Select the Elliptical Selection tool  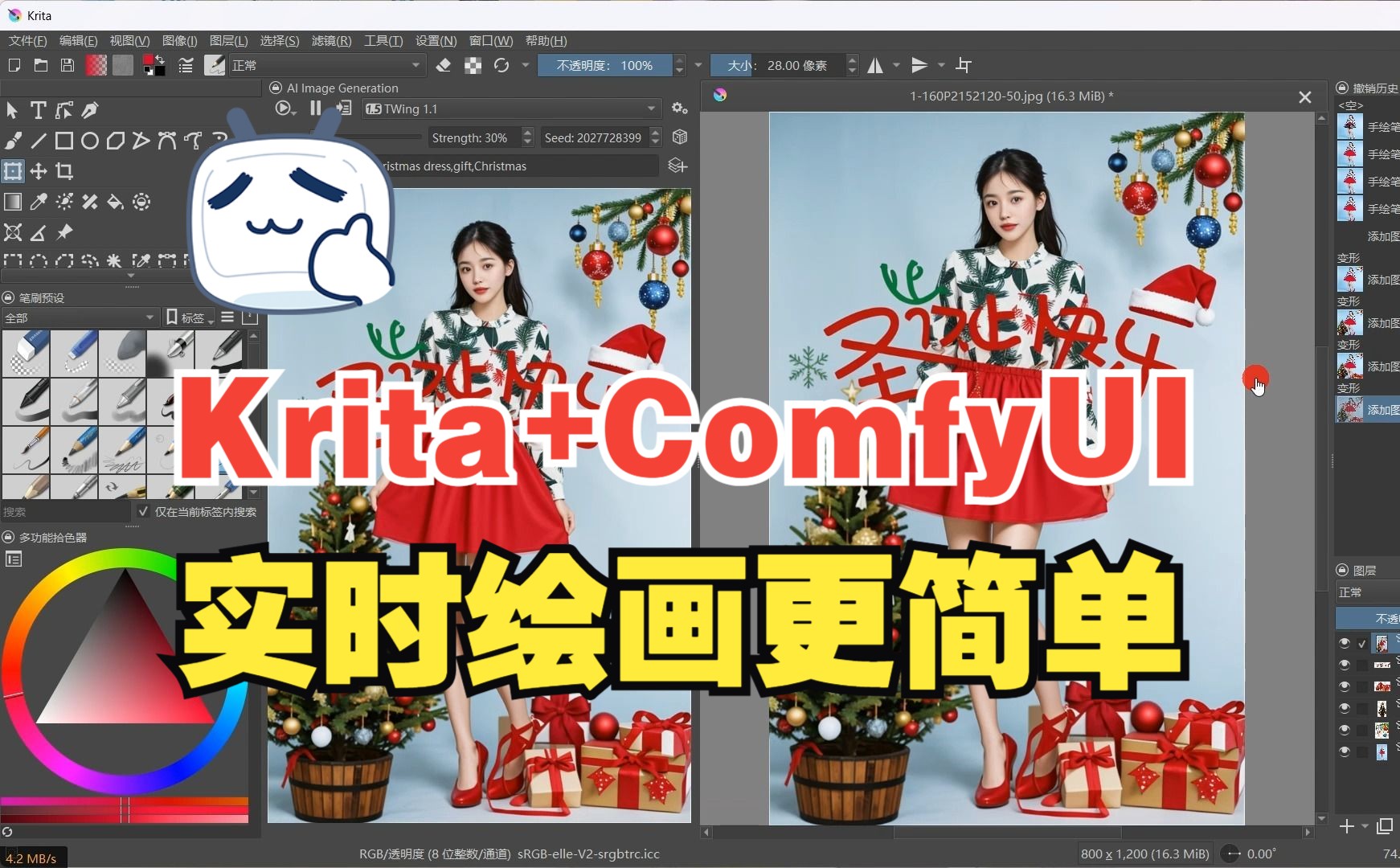click(x=39, y=260)
